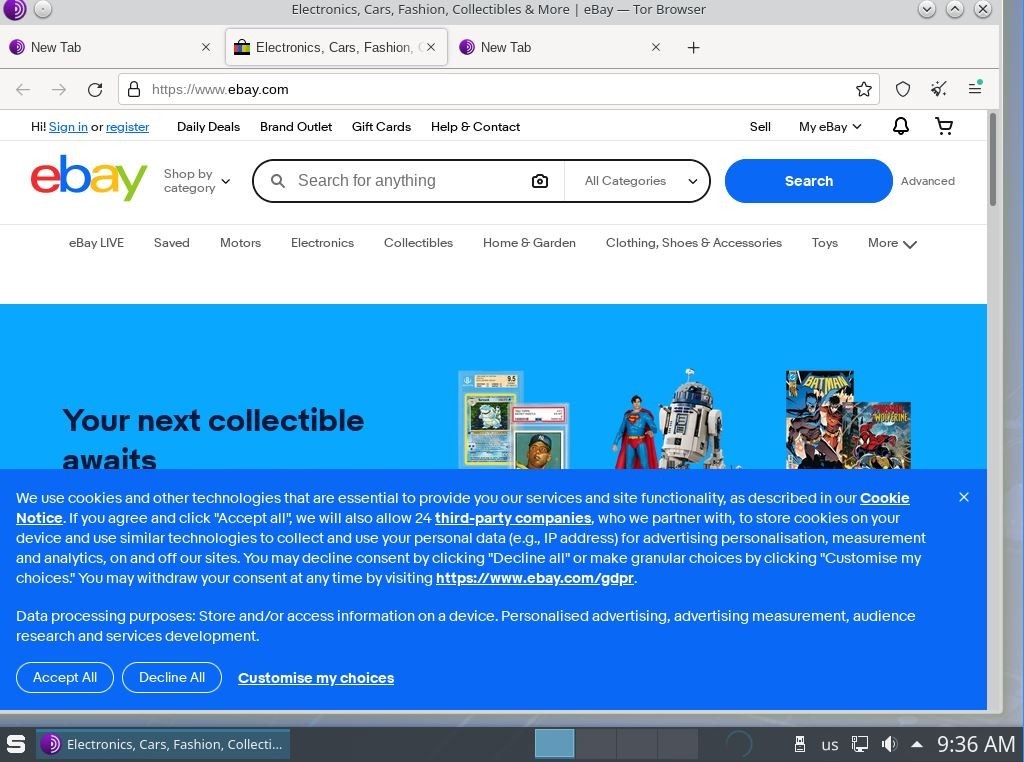The image size is (1024, 762).
Task: Click the magnifier icon in search box
Action: tap(278, 181)
